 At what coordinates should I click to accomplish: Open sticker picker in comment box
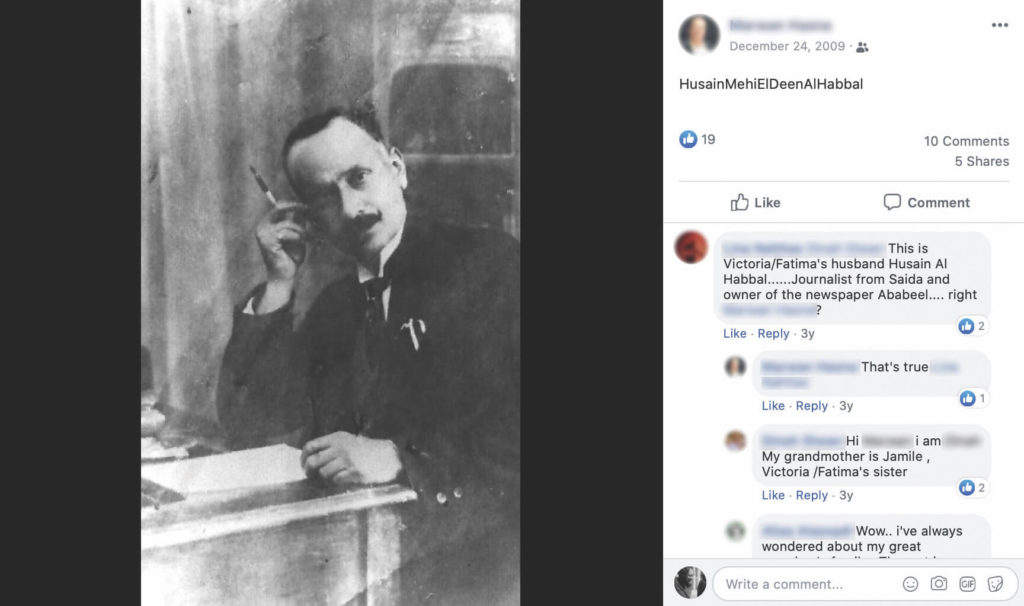pyautogui.click(x=995, y=584)
